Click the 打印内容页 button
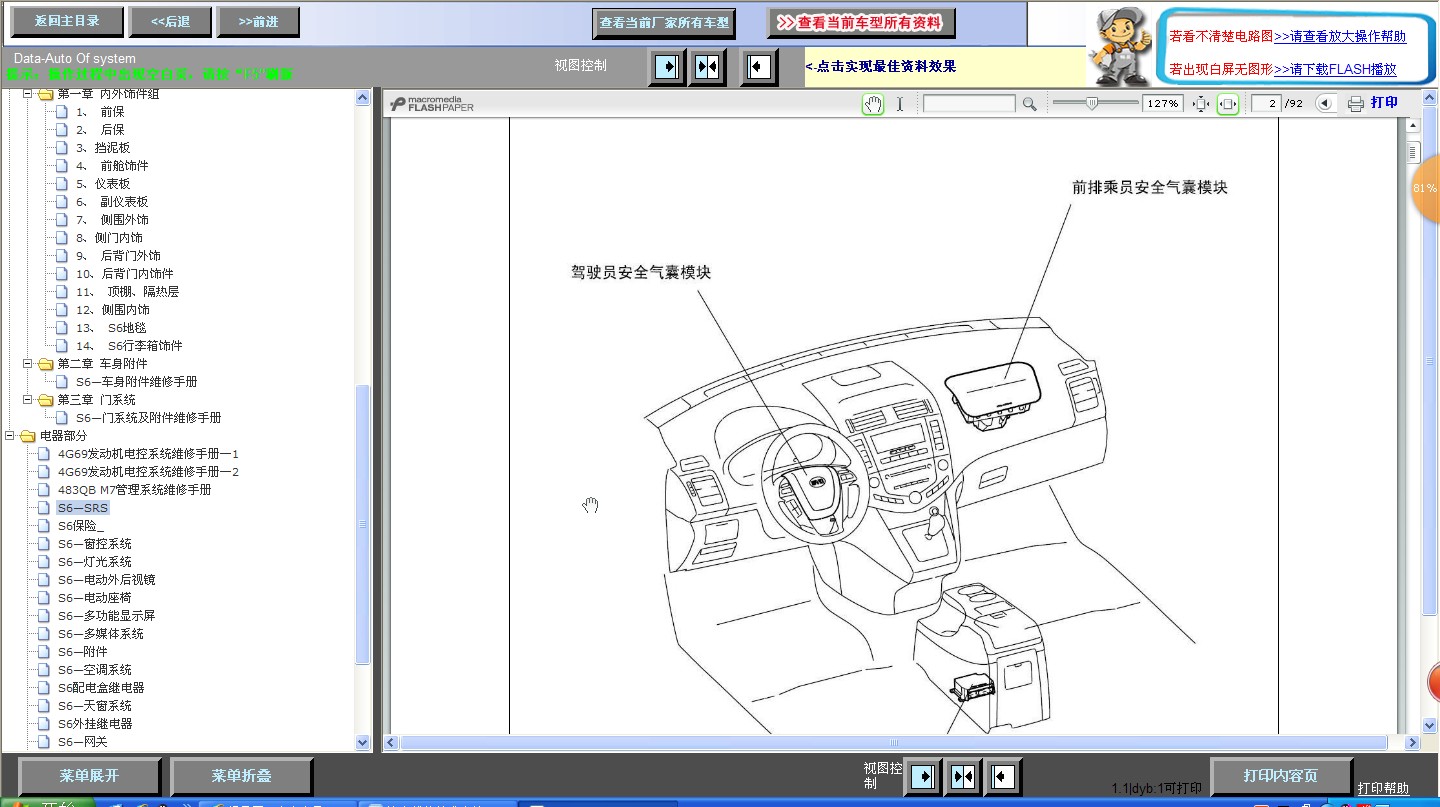The height and width of the screenshot is (807, 1440). 1281,776
